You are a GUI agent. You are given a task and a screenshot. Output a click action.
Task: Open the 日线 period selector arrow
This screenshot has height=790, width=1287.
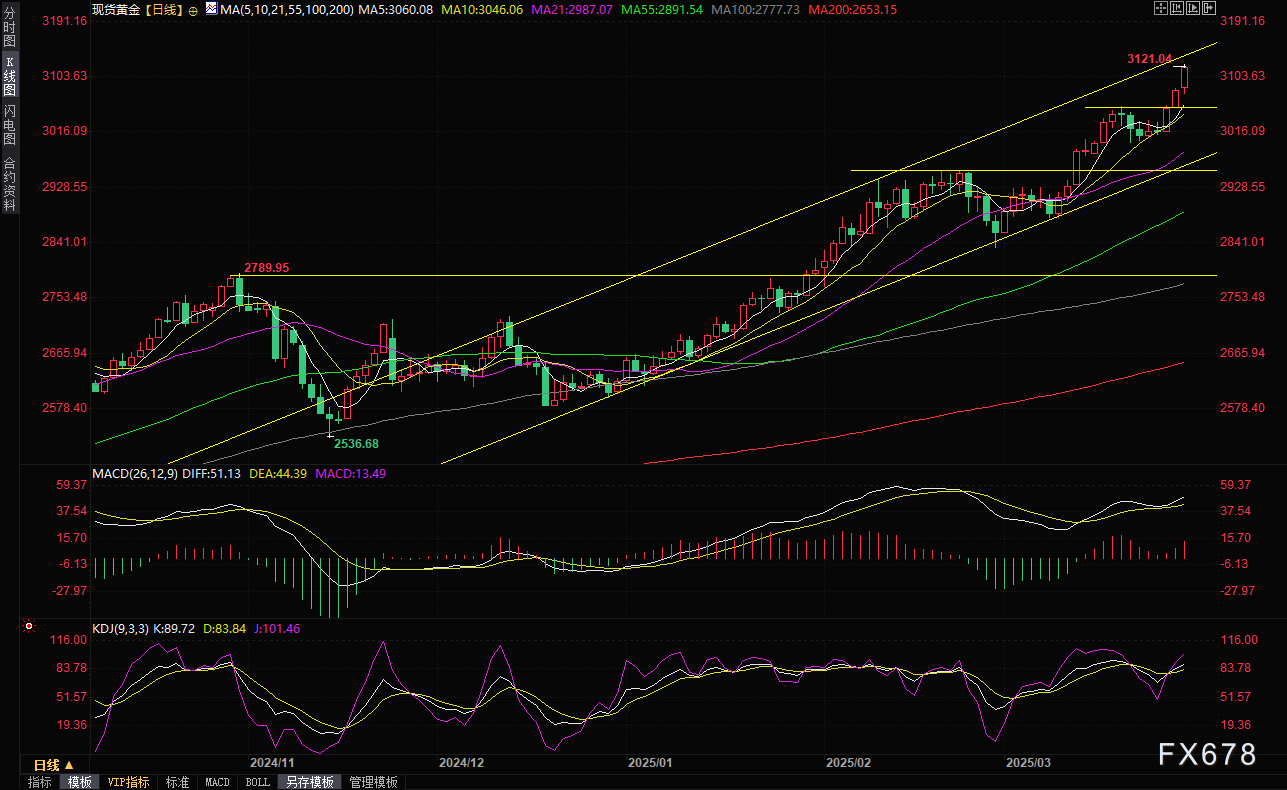(x=69, y=765)
